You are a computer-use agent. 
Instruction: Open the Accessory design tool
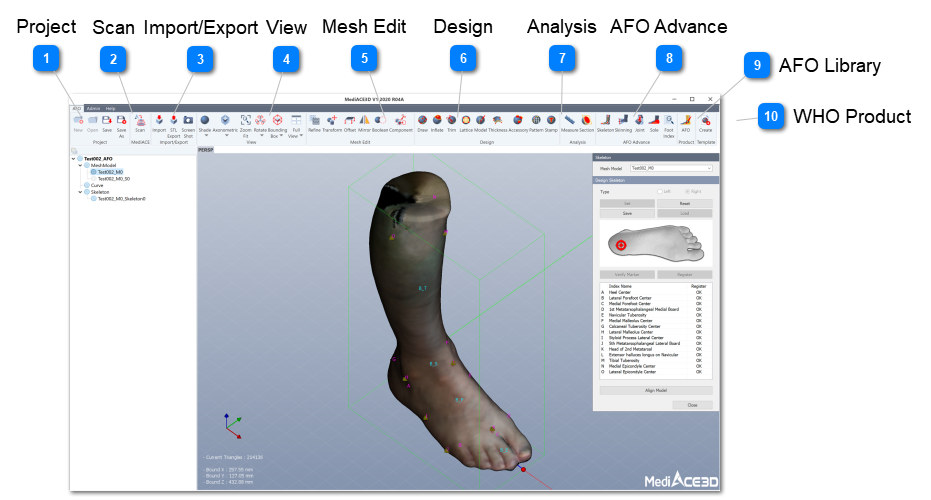pos(518,123)
